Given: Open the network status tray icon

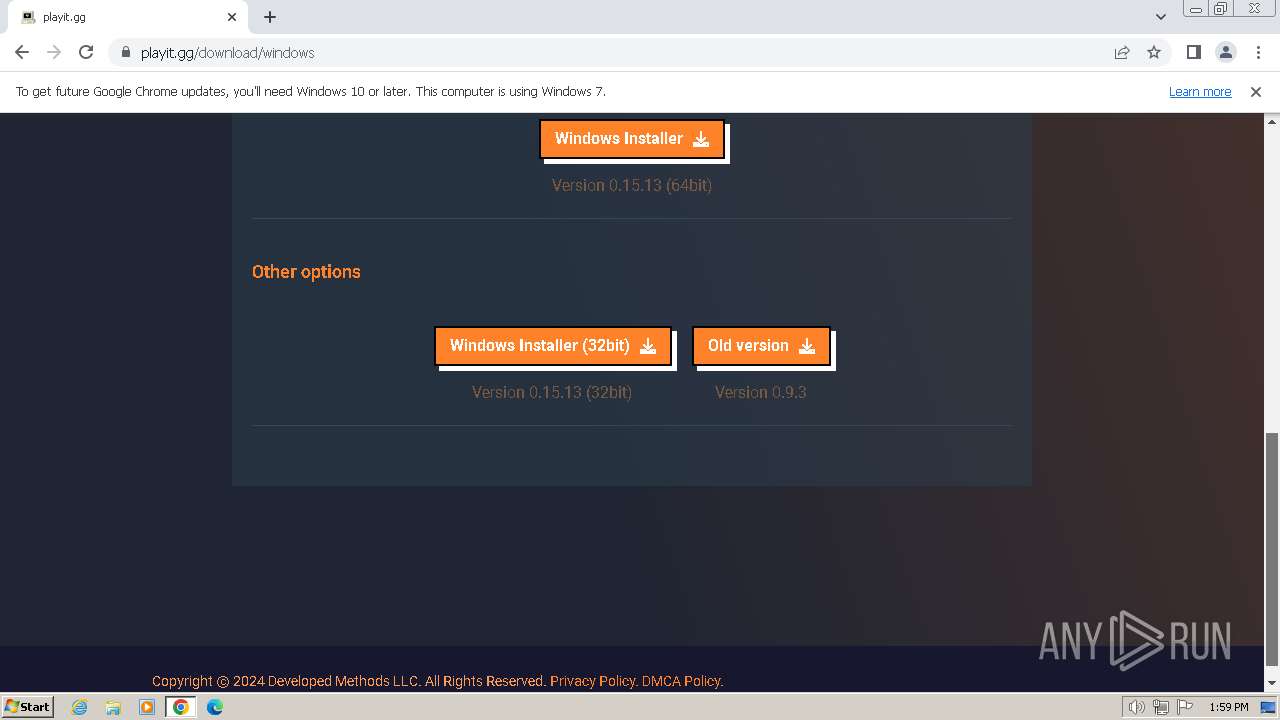Looking at the screenshot, I should pyautogui.click(x=1161, y=707).
